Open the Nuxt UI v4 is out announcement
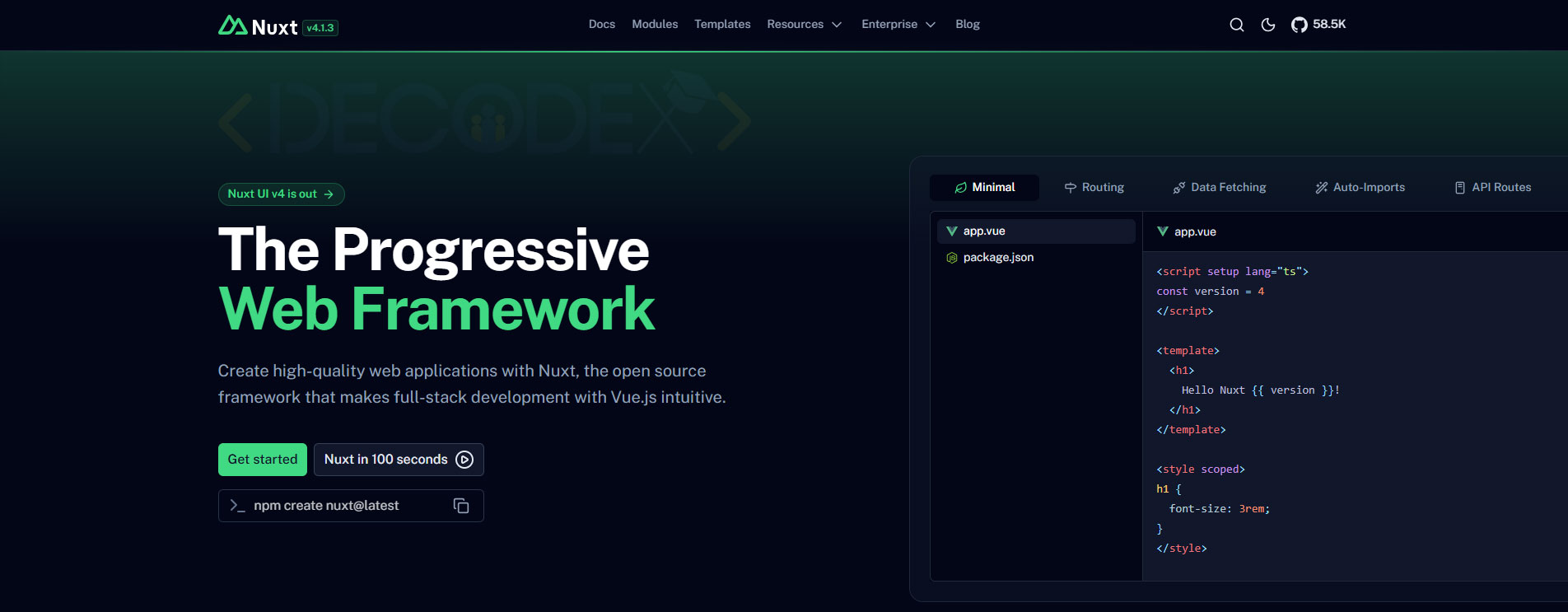 281,194
